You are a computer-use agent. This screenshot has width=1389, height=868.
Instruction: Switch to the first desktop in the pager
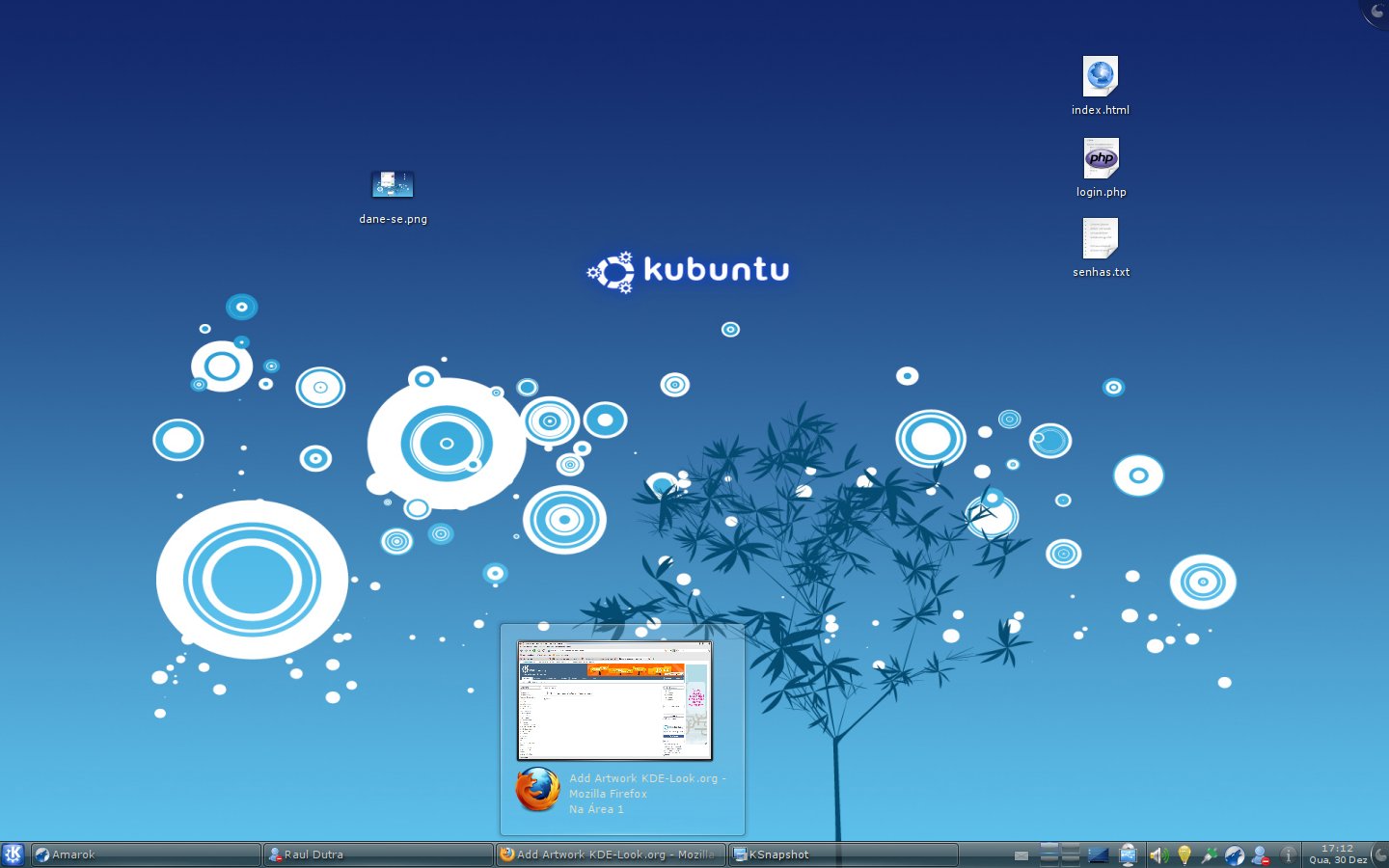(1049, 848)
